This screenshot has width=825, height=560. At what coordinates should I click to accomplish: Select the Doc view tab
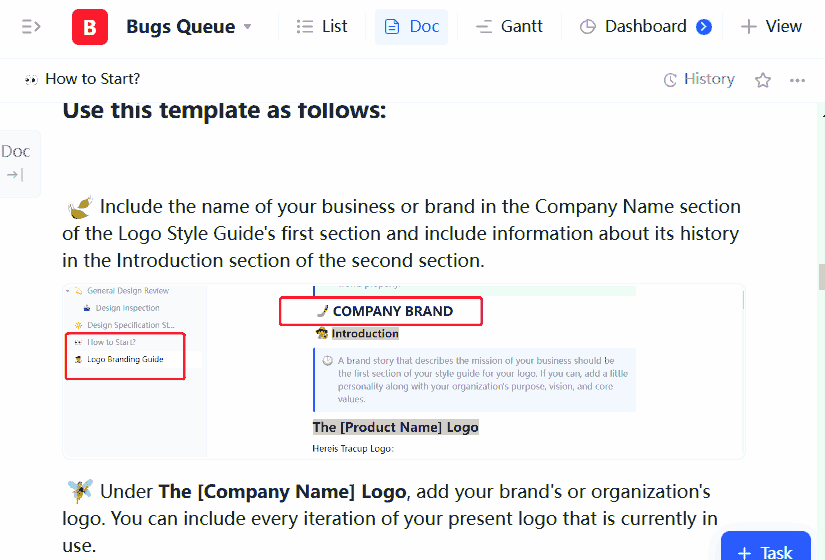pos(411,27)
